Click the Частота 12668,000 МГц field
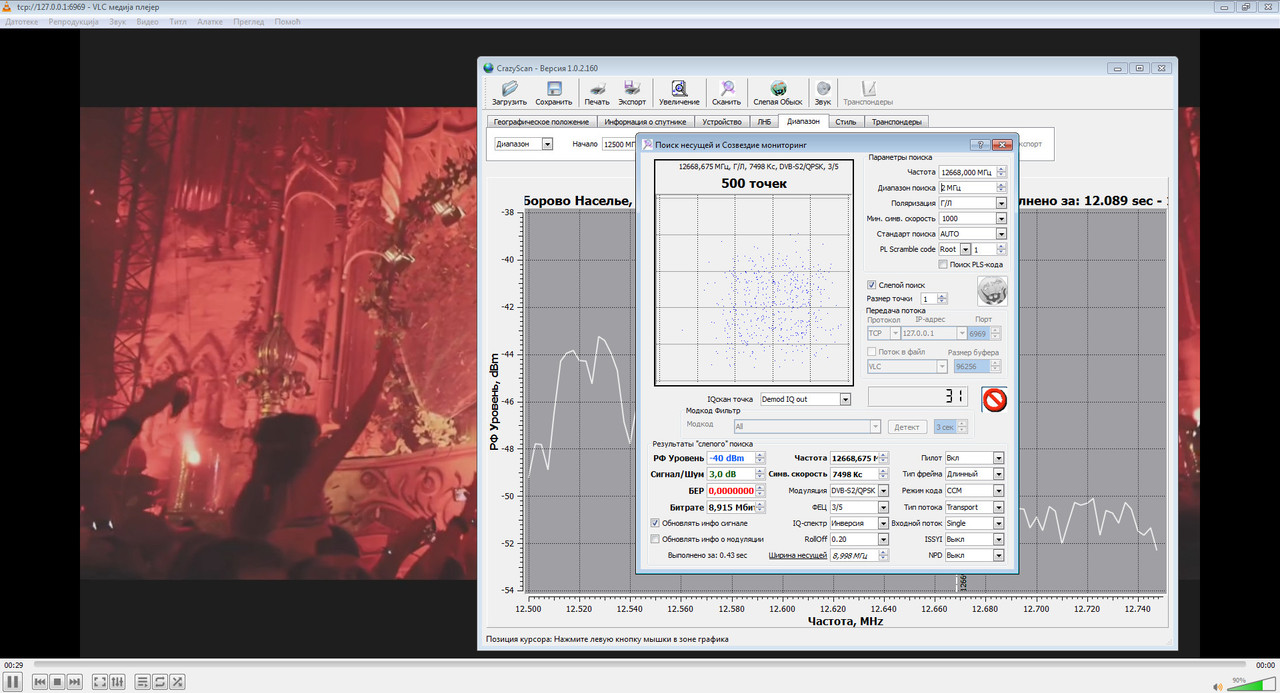The image size is (1280, 693). tap(967, 172)
